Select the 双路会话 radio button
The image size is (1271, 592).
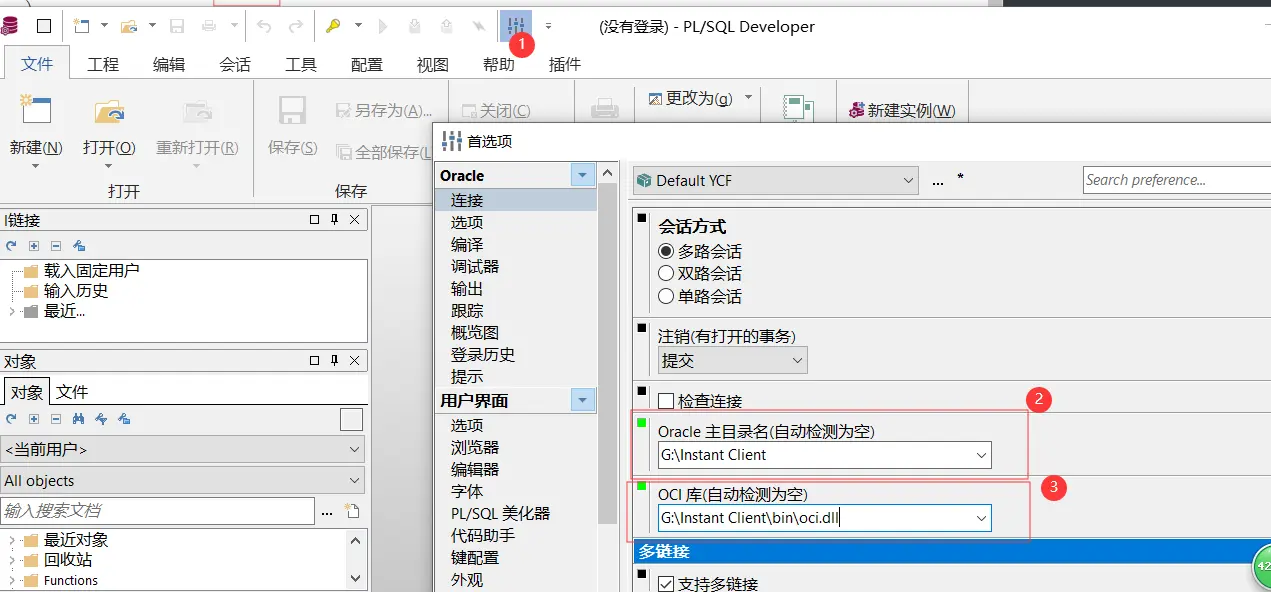point(666,273)
